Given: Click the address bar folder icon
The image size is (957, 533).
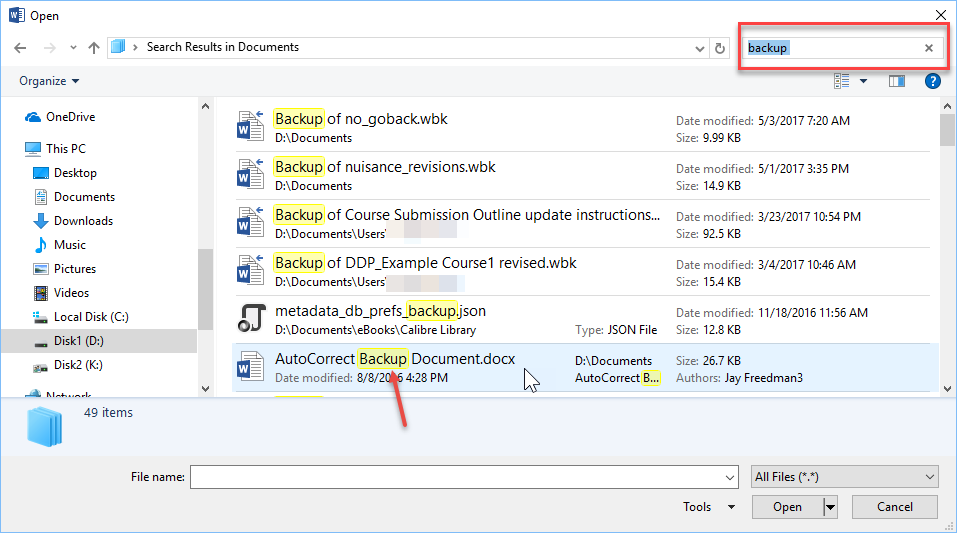Looking at the screenshot, I should click(x=118, y=47).
